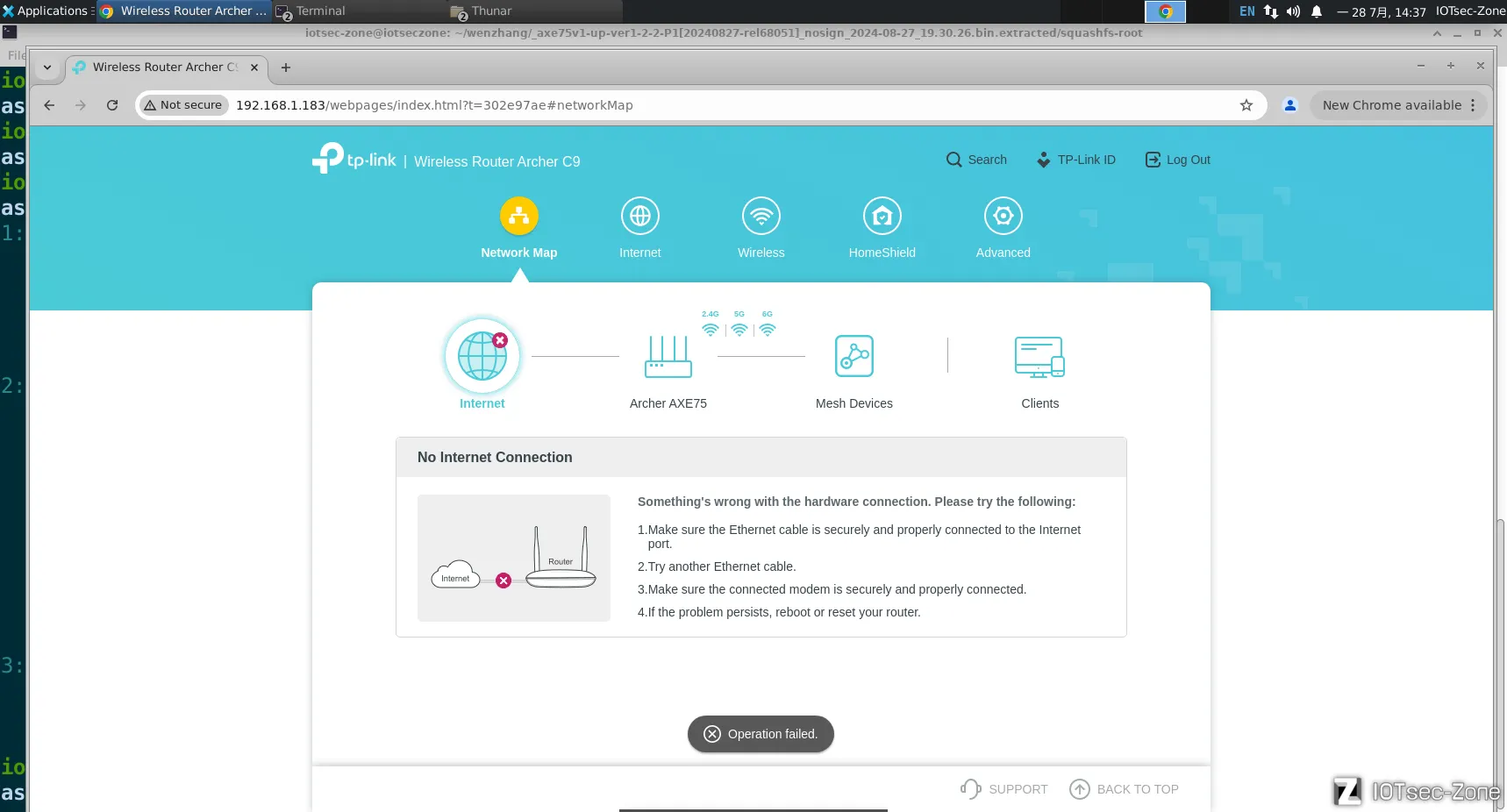Open the Wireless navigation icon
Image resolution: width=1507 pixels, height=812 pixels.
coord(761,216)
